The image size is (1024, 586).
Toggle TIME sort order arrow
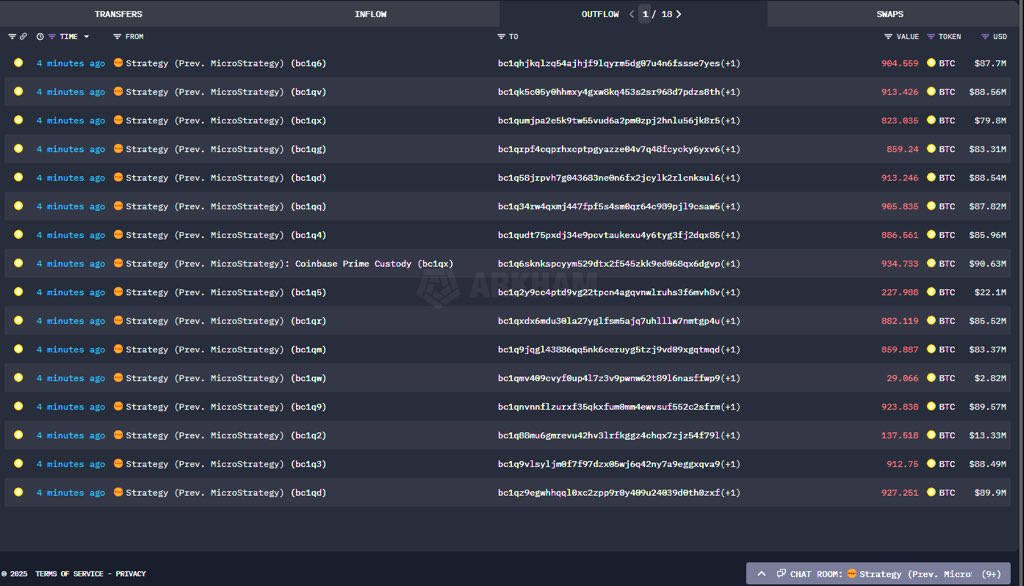[x=86, y=37]
